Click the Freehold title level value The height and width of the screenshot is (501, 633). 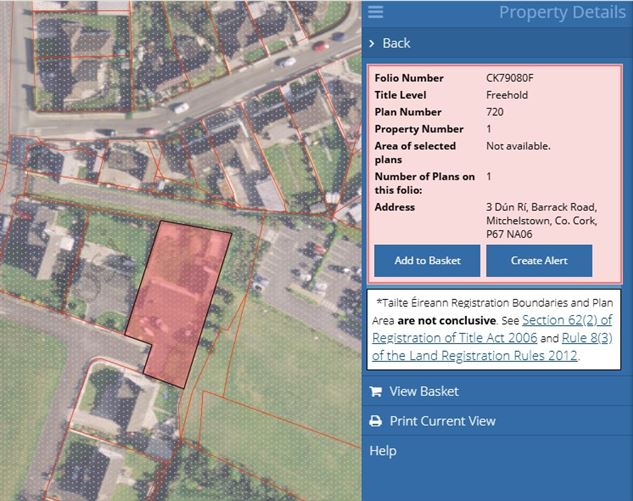(506, 95)
